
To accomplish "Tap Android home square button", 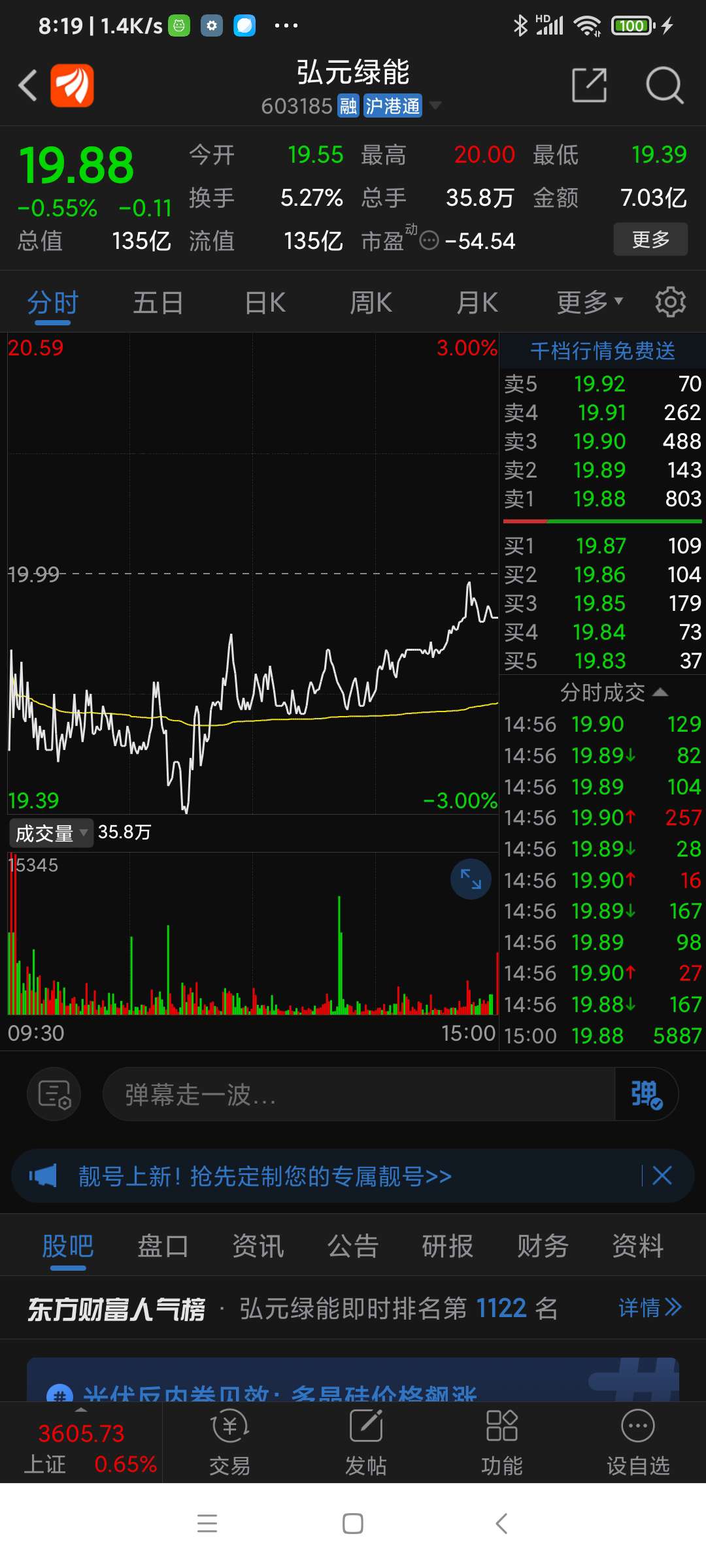I will [353, 1524].
